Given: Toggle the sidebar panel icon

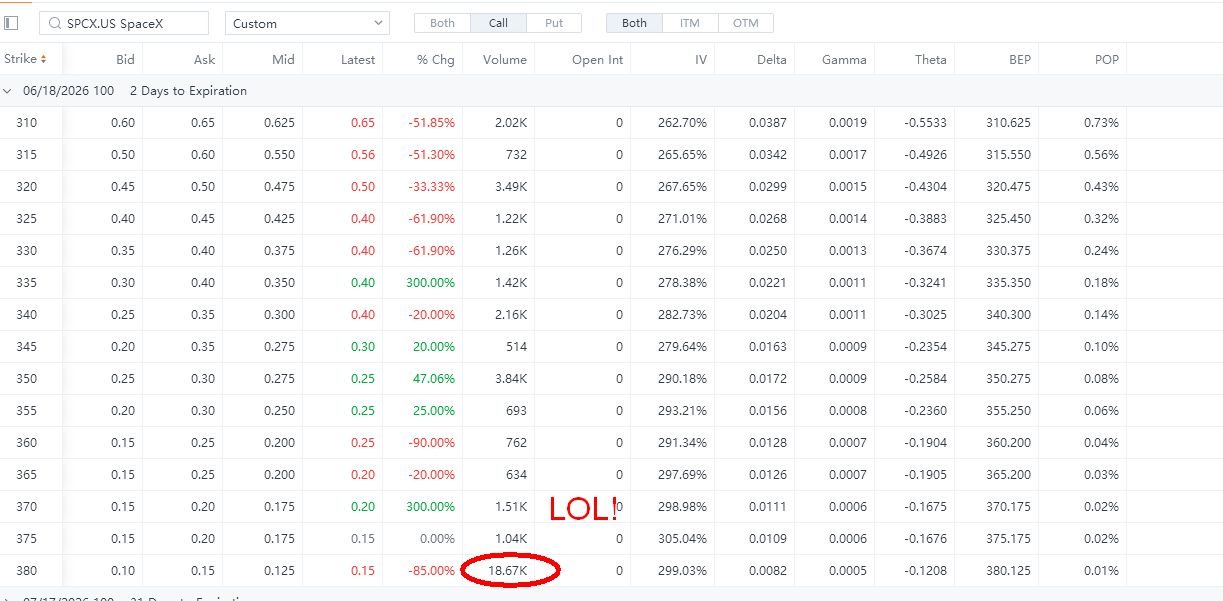Looking at the screenshot, I should pos(12,23).
